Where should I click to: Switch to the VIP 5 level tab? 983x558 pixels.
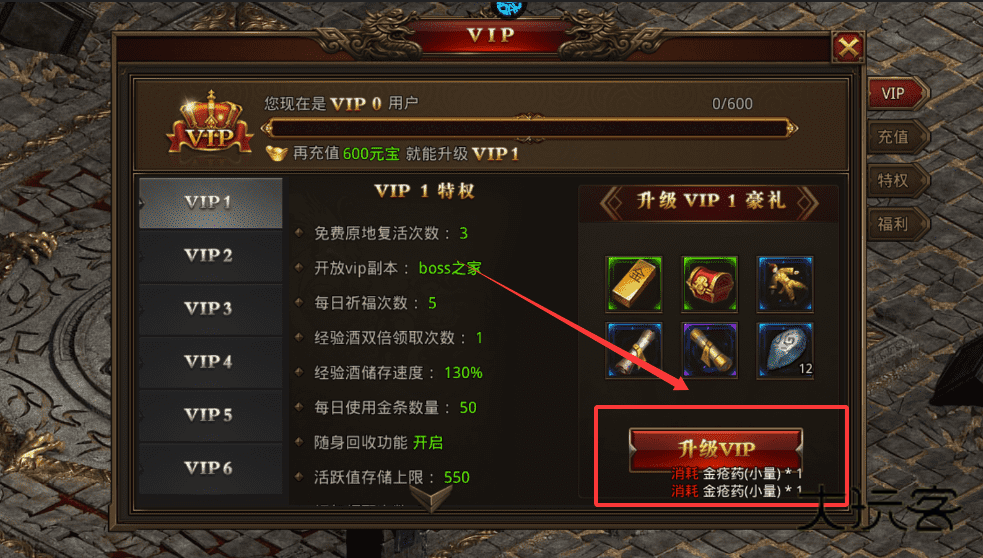click(210, 415)
